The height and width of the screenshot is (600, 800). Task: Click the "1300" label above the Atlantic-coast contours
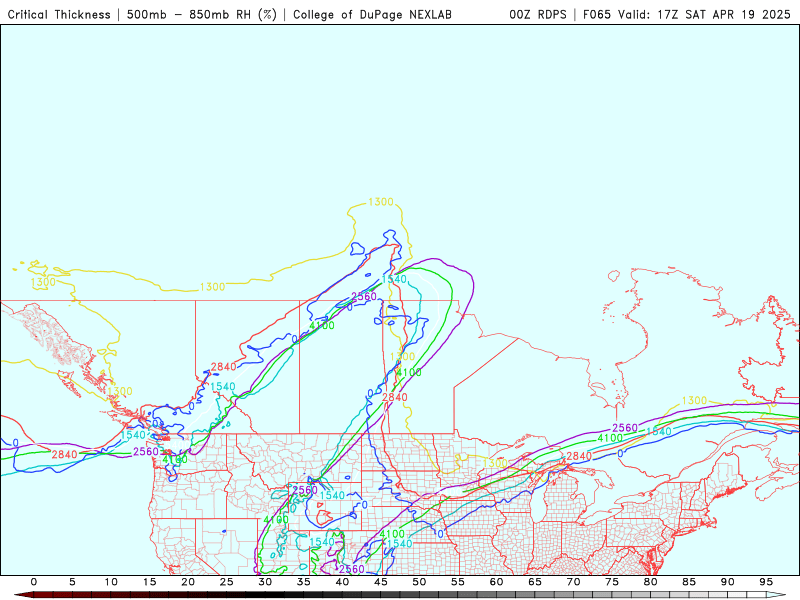click(x=694, y=401)
